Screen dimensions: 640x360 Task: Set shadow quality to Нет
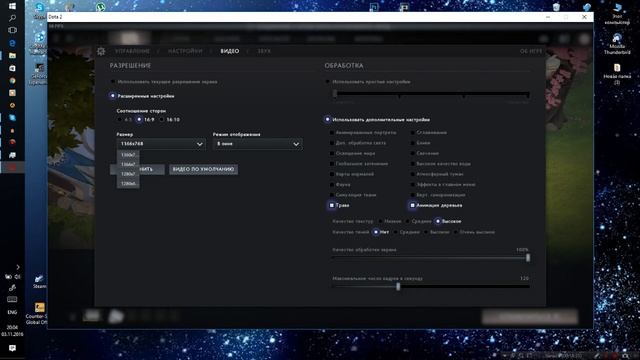click(376, 232)
